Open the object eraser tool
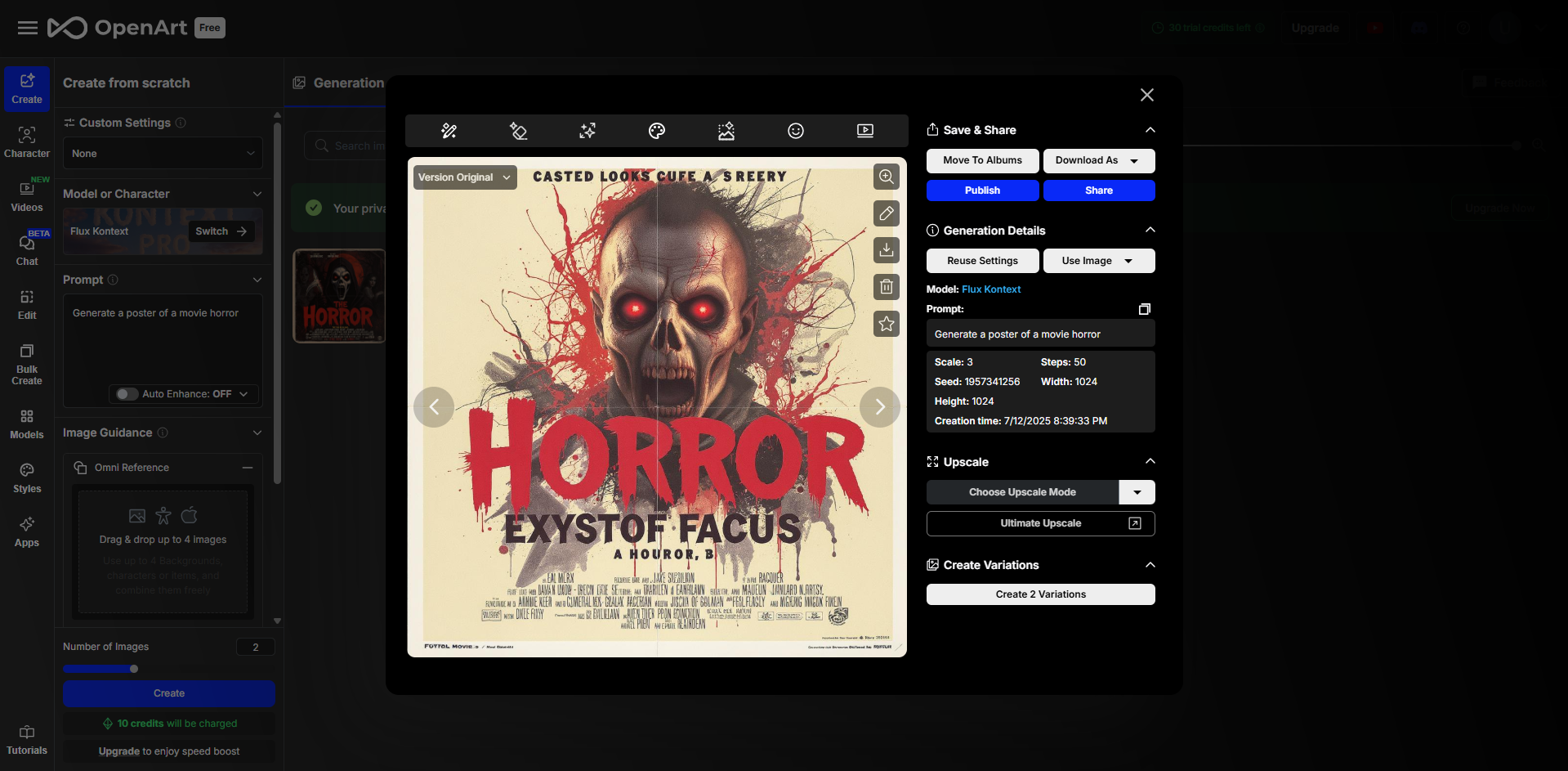The width and height of the screenshot is (1568, 771). click(x=518, y=130)
